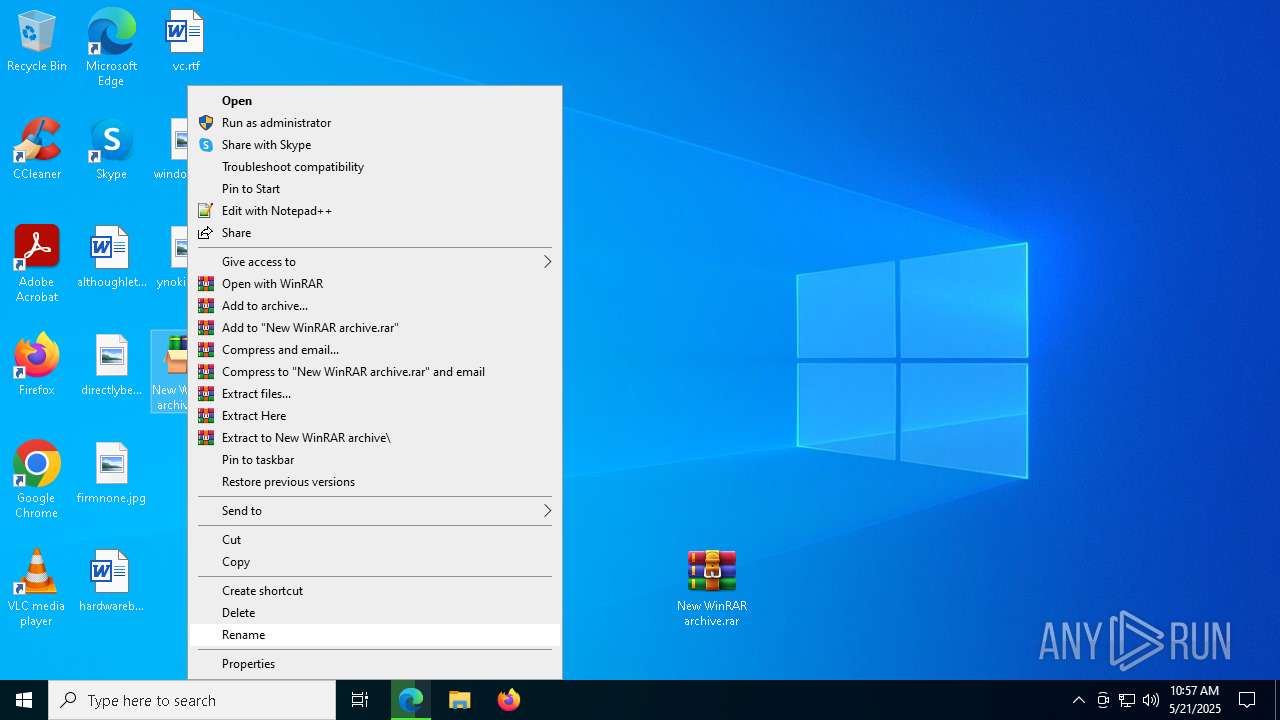Choose Open with WinRAR
Screen dimensions: 1280x720
(x=375, y=284)
